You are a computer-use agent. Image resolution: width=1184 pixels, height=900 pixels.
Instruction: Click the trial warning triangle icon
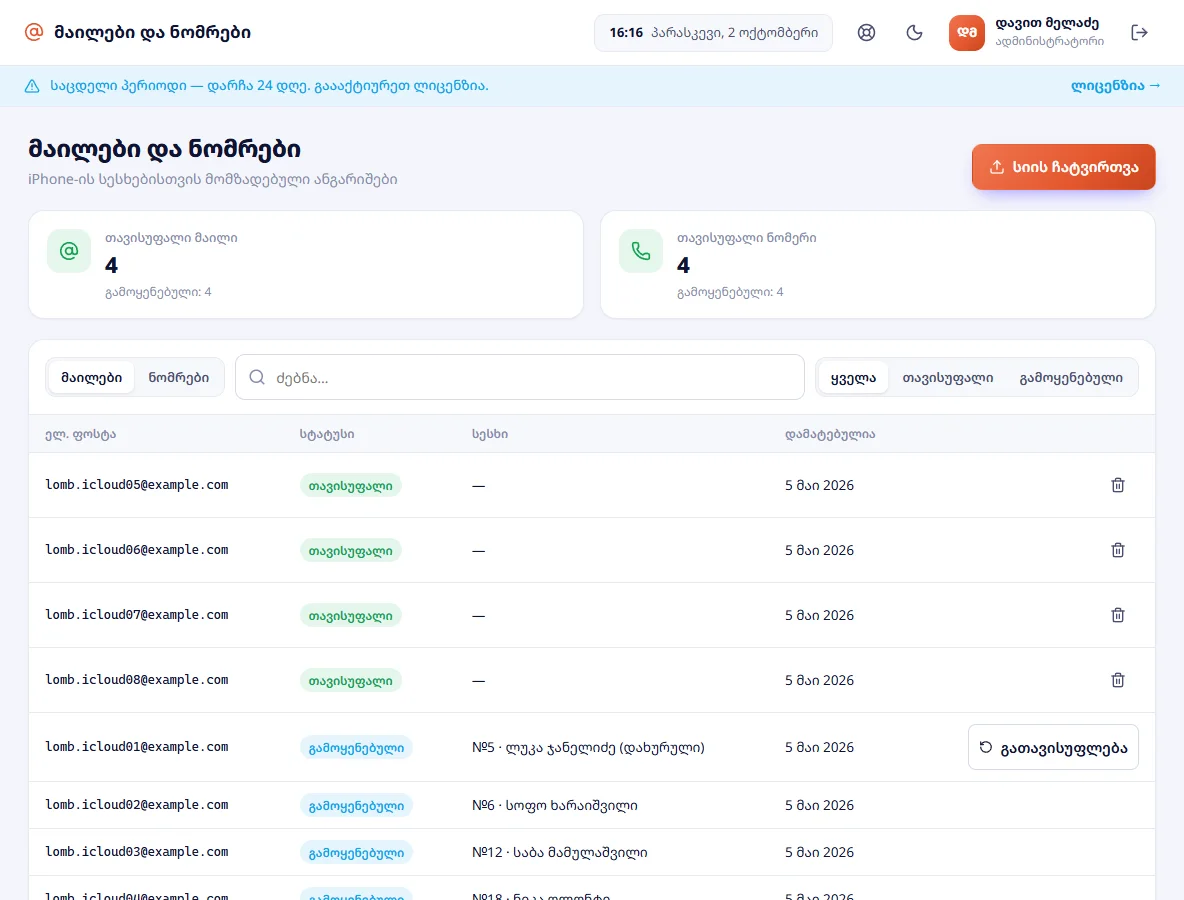click(32, 86)
